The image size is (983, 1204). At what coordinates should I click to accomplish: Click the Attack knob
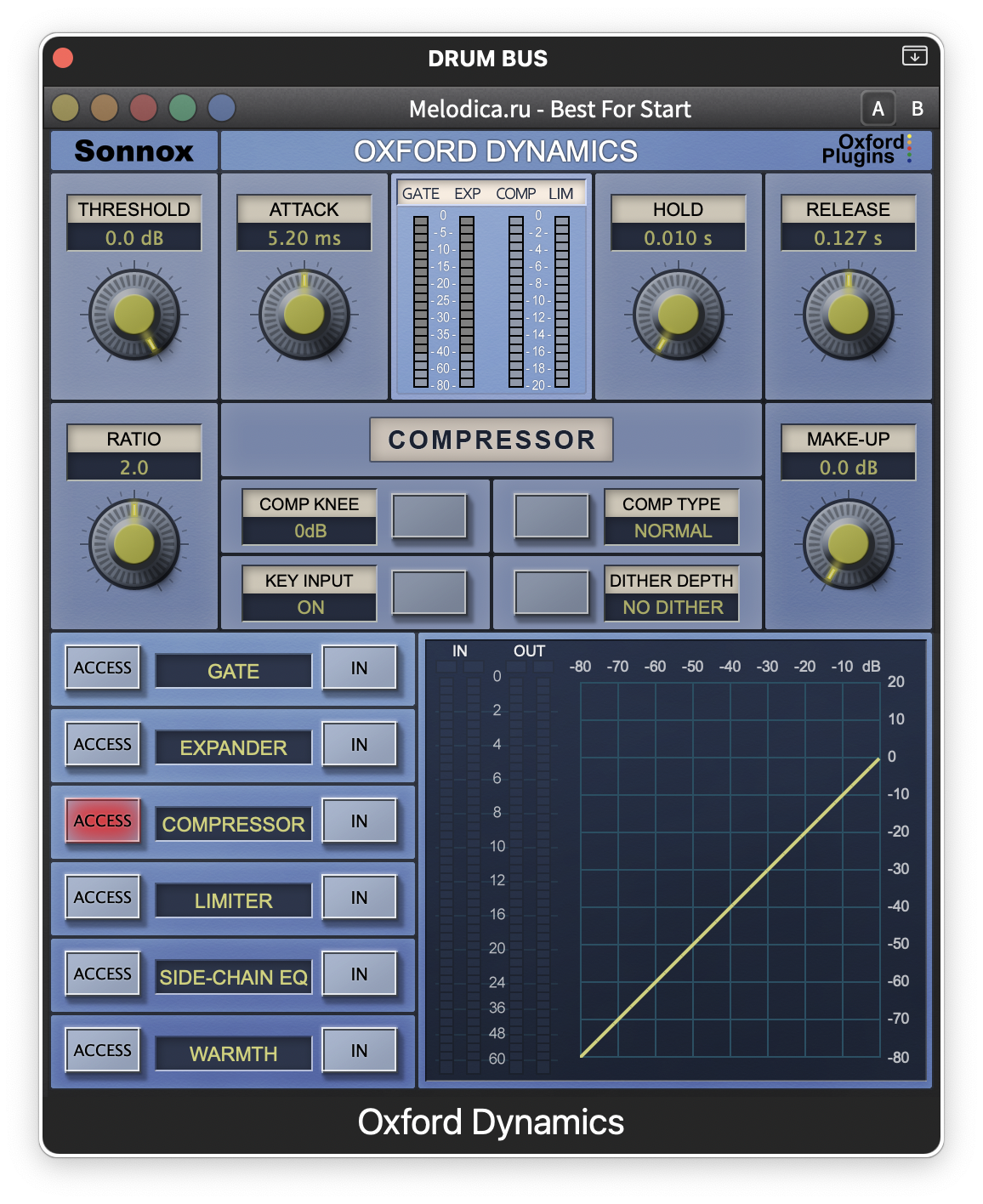point(304,315)
